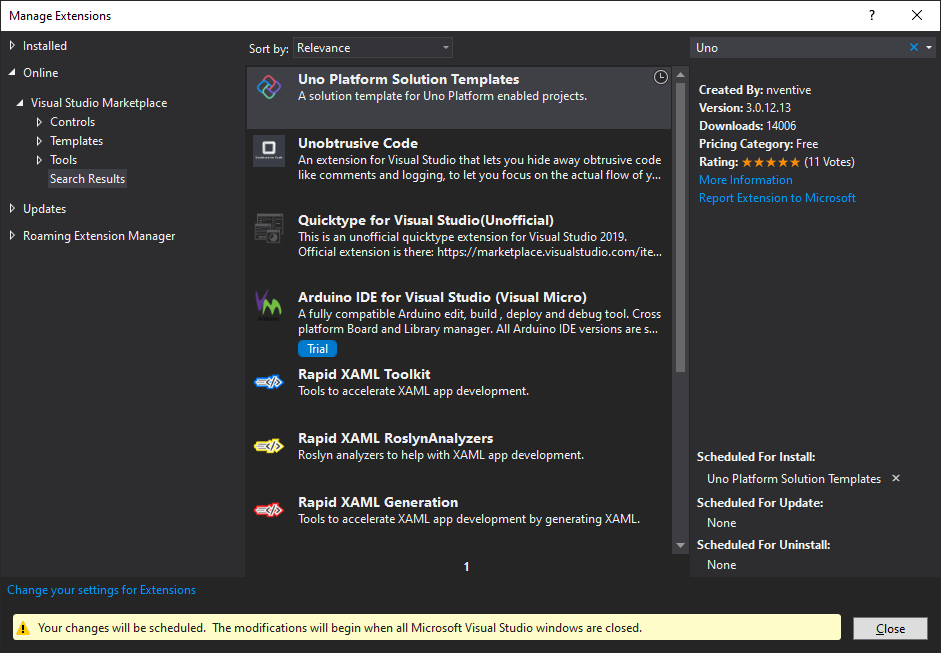Click the Online tree item label
Image resolution: width=941 pixels, height=653 pixels.
pos(41,73)
